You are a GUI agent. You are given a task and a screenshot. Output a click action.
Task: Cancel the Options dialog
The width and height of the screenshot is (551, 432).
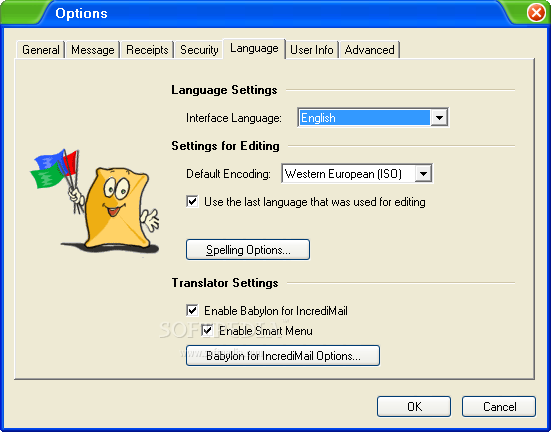click(x=499, y=406)
